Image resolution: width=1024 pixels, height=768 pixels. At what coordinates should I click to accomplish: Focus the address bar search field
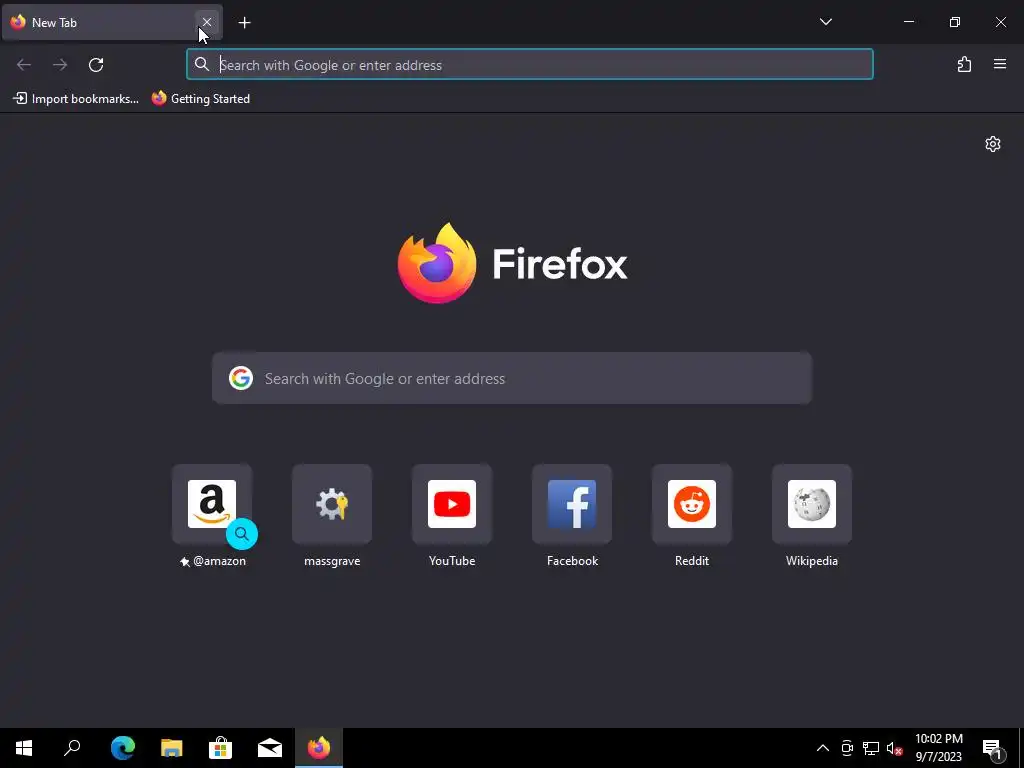coord(530,65)
